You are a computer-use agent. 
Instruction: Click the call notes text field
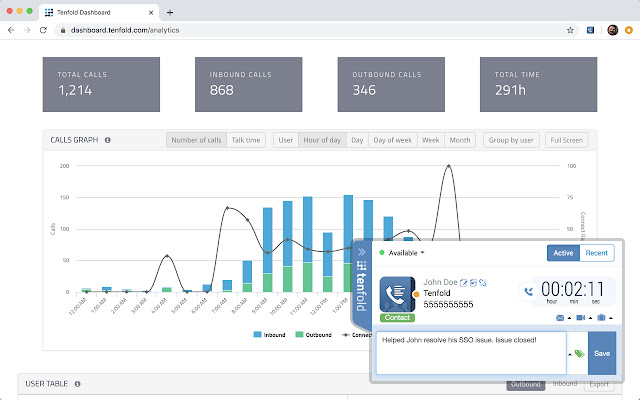[470, 353]
